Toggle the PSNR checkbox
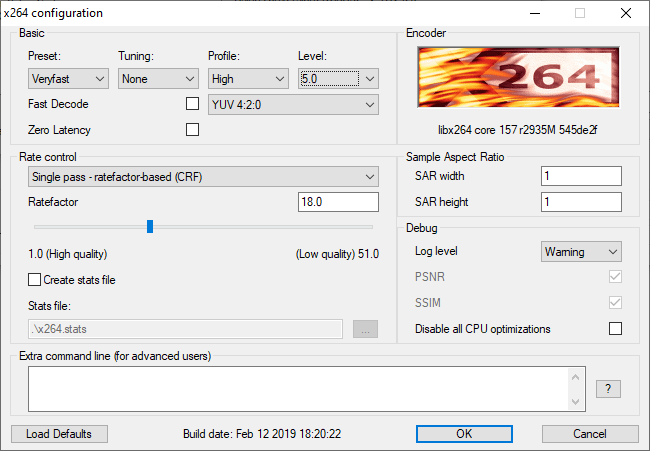650x451 pixels. point(615,276)
